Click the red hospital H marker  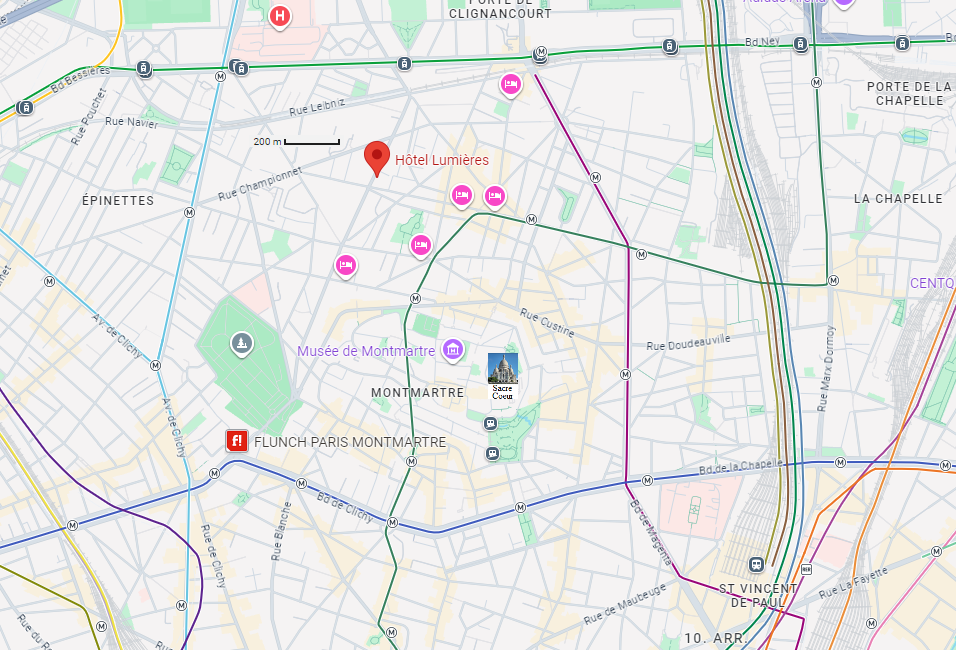coord(280,16)
